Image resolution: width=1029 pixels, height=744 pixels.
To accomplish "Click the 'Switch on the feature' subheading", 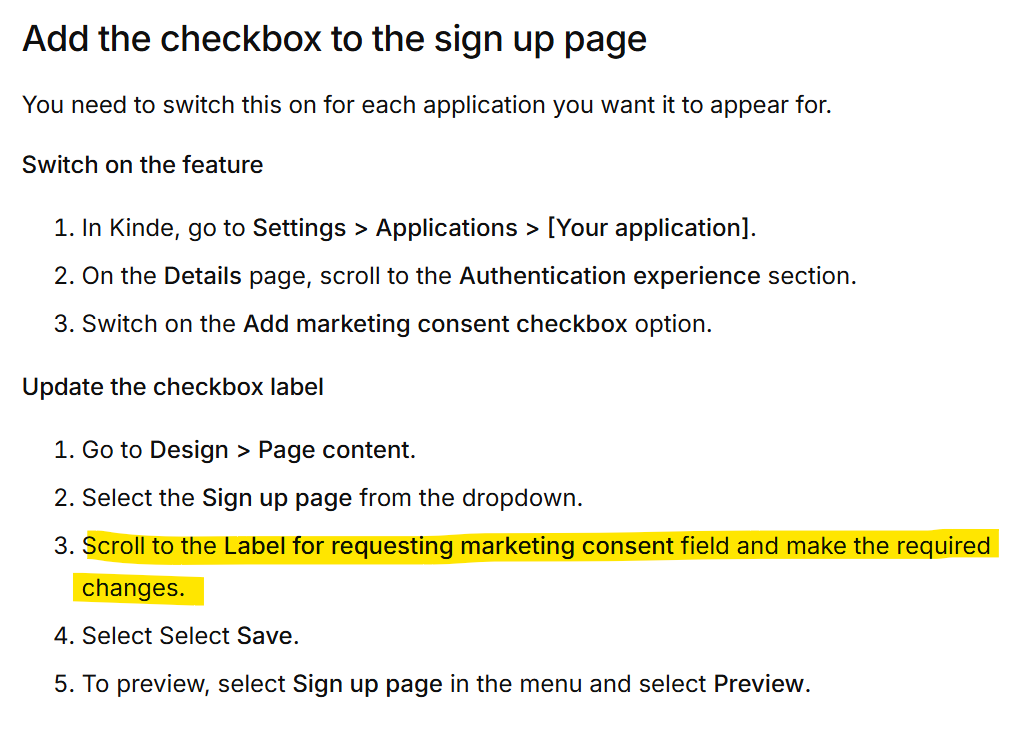I will point(142,165).
